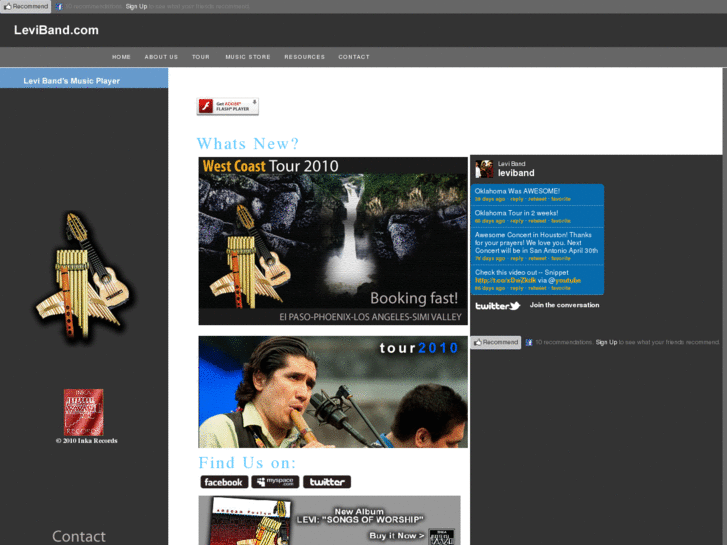Viewport: 727px width, 545px height.
Task: Click the Awesome Concert in Houston tweet text
Action: pos(536,243)
